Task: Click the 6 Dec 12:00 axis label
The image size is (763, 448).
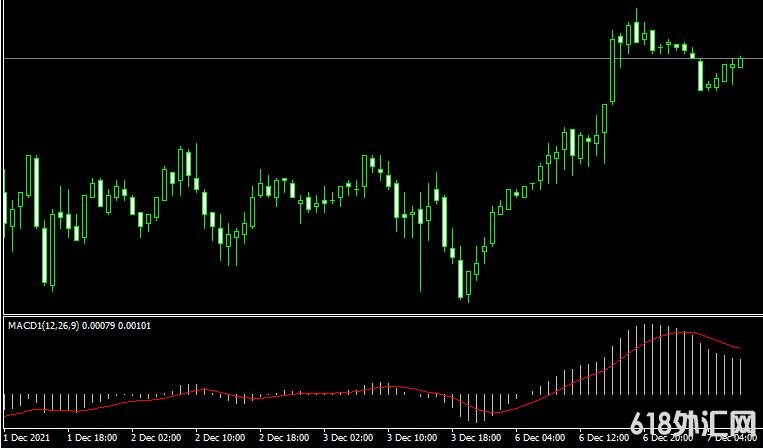Action: [x=605, y=438]
